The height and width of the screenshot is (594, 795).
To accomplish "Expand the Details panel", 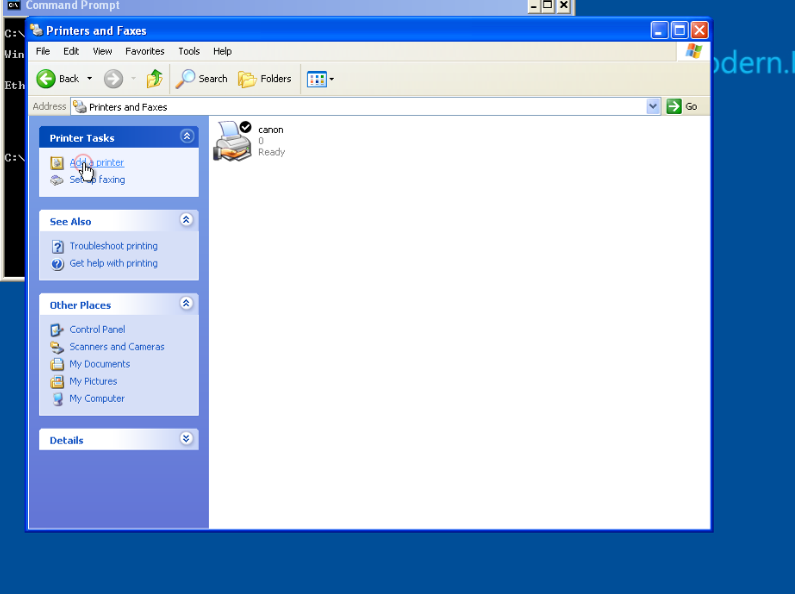I will click(186, 439).
